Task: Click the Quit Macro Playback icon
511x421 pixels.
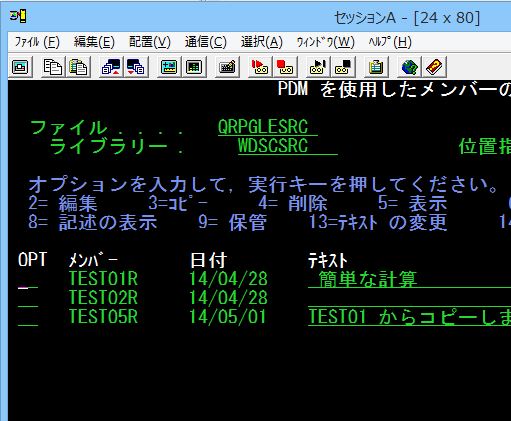Action: coord(343,67)
